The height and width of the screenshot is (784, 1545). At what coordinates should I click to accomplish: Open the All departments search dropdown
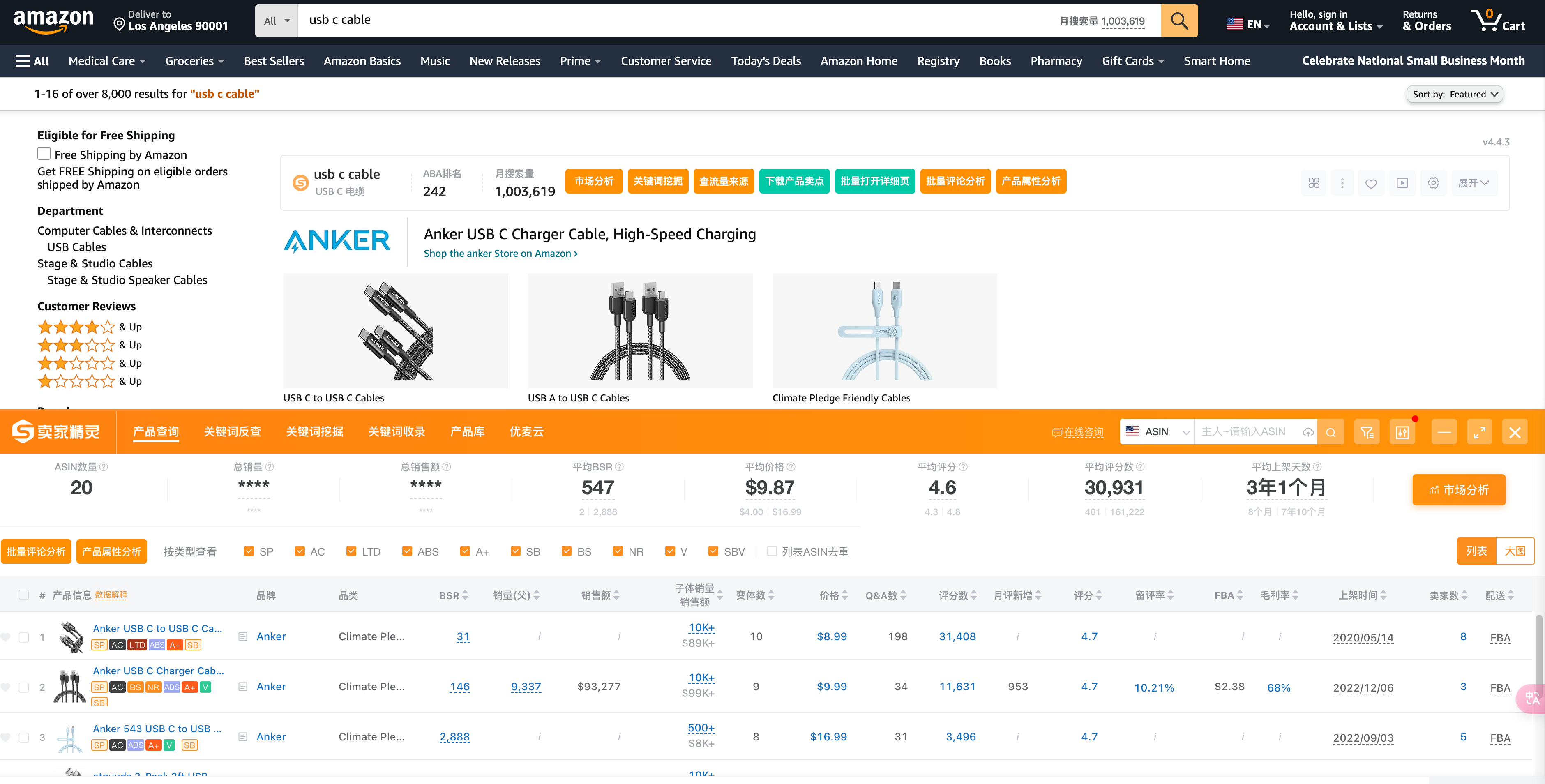[277, 21]
